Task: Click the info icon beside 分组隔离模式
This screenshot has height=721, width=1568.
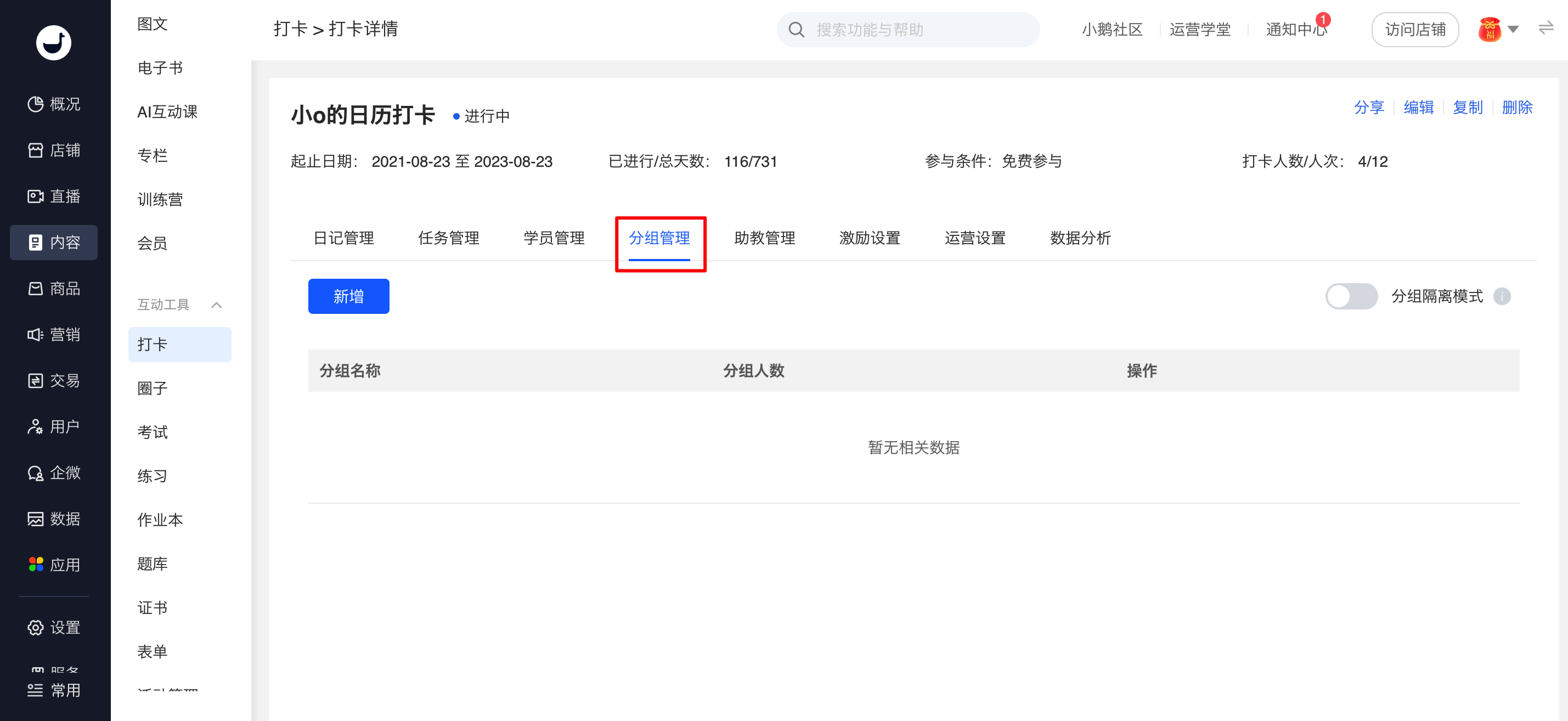Action: coord(1502,296)
